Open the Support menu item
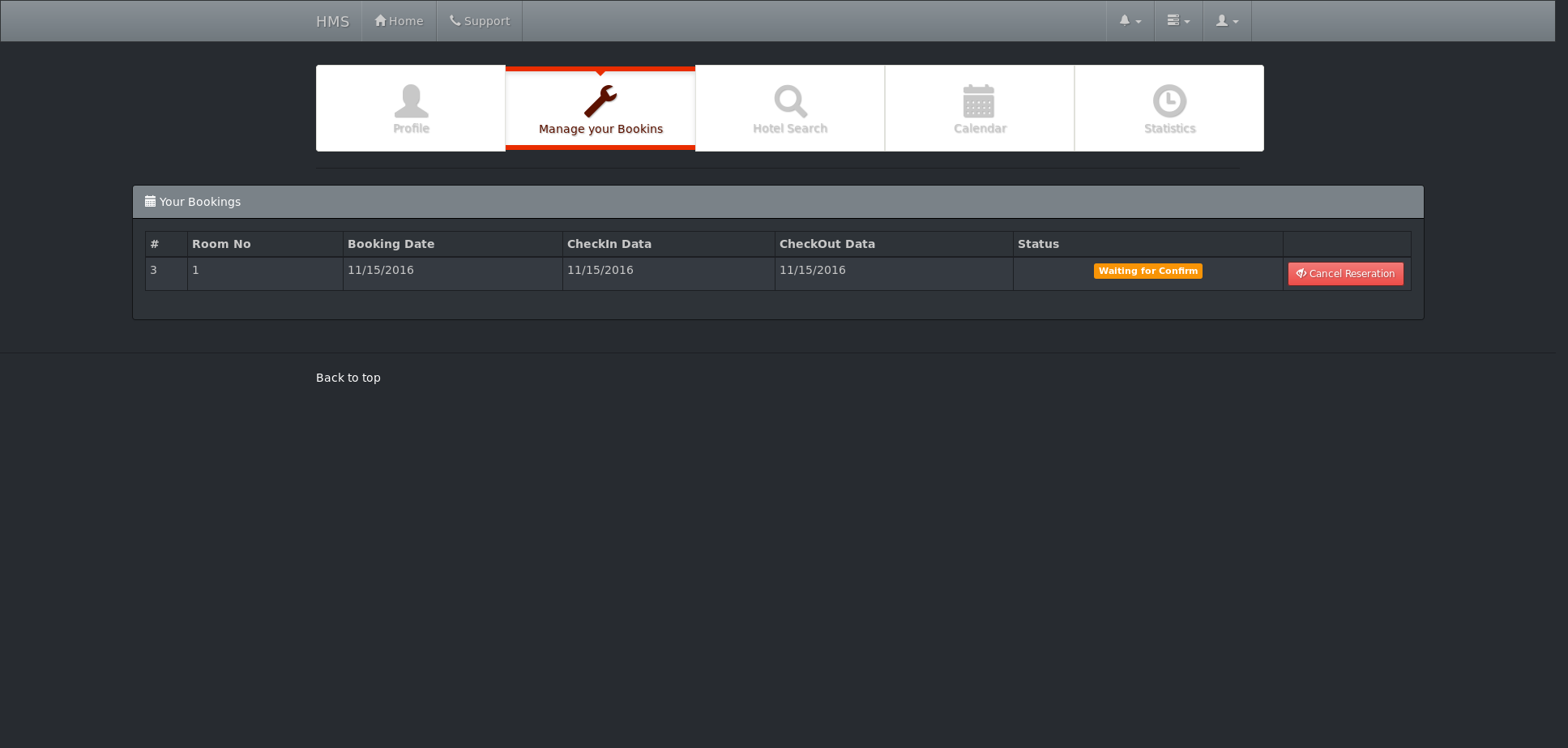The height and width of the screenshot is (748, 1568). pos(479,20)
